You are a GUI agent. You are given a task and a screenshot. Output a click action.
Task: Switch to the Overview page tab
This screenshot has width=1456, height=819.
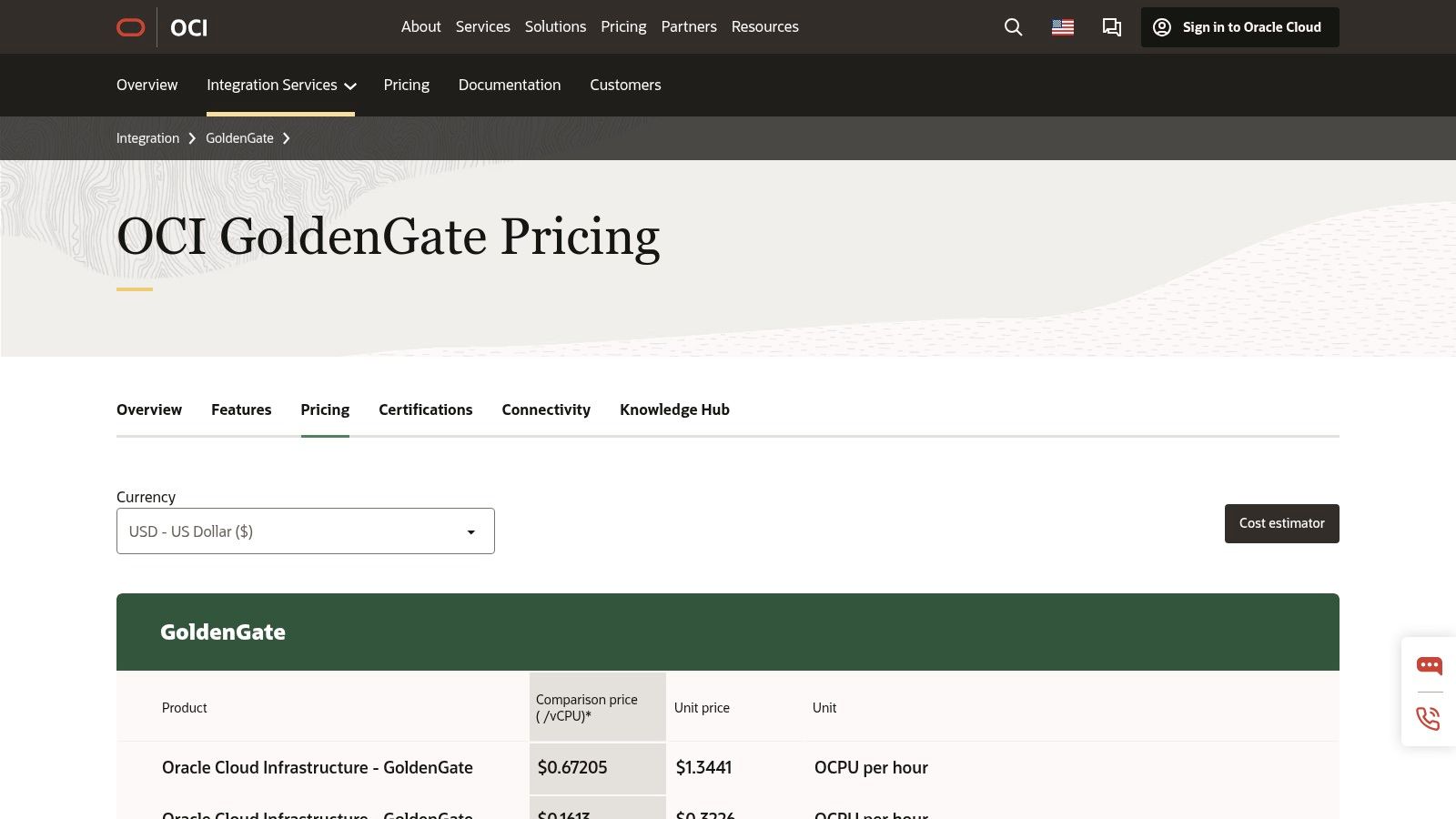(149, 409)
